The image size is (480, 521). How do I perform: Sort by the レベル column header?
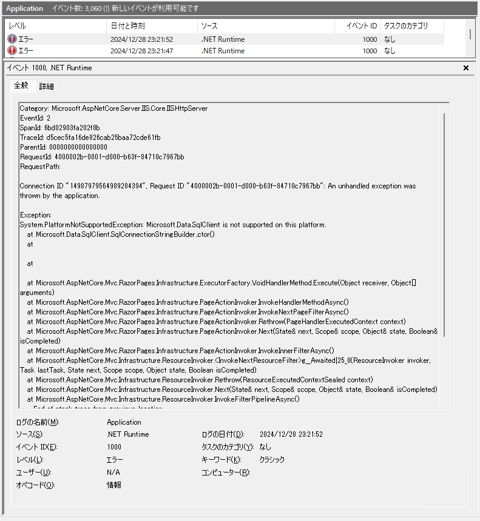(x=56, y=26)
